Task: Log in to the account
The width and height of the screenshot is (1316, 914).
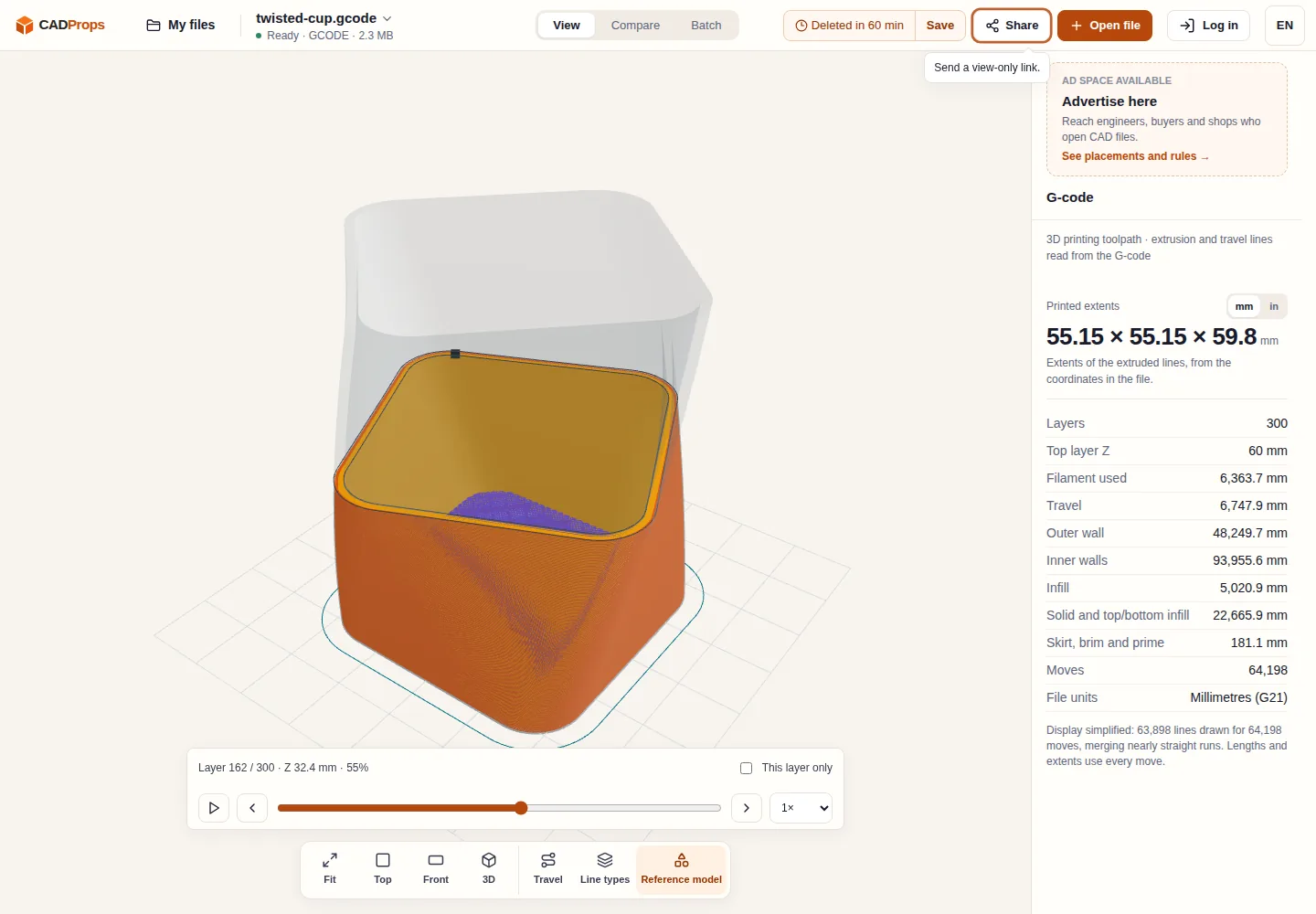Action: coord(1209,26)
